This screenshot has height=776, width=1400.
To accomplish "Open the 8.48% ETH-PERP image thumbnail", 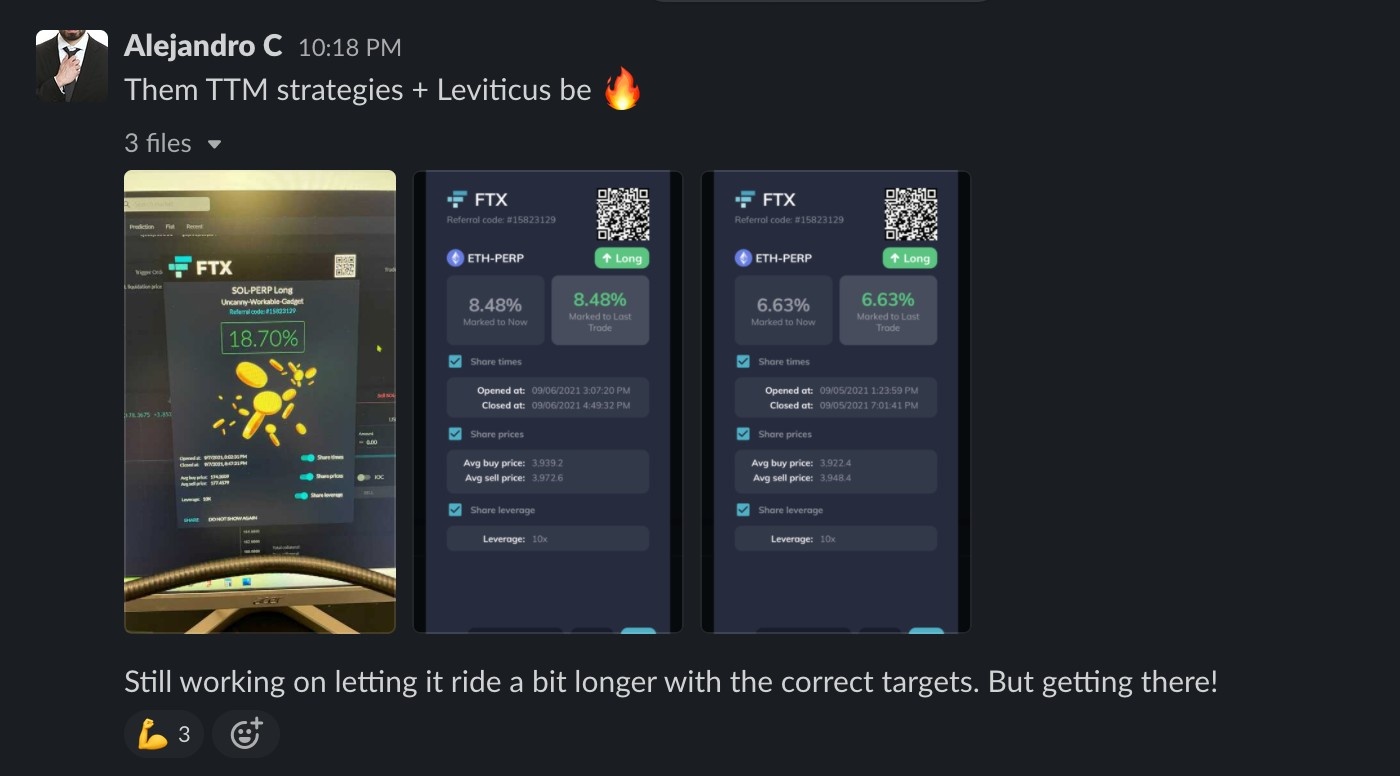I will coord(548,402).
